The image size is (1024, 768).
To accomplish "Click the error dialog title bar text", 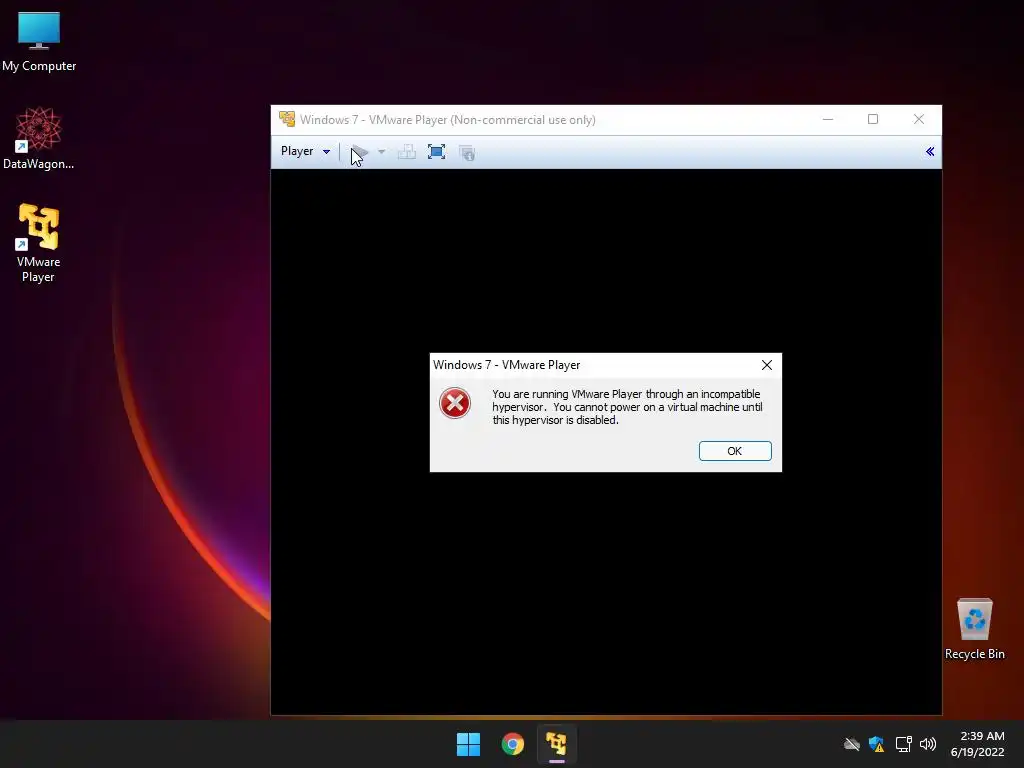I will pyautogui.click(x=507, y=365).
